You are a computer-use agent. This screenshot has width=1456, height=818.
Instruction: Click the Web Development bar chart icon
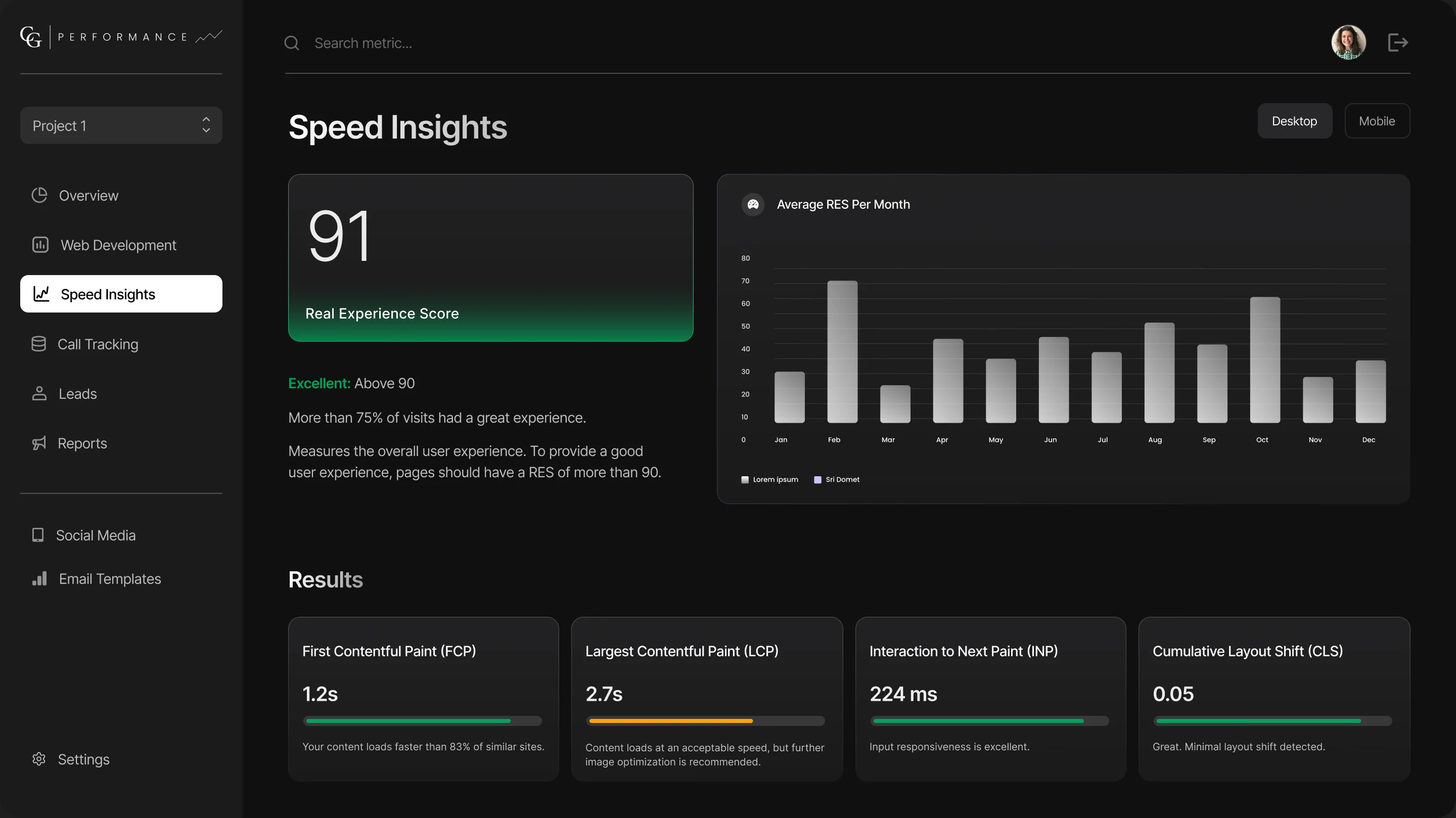point(40,245)
